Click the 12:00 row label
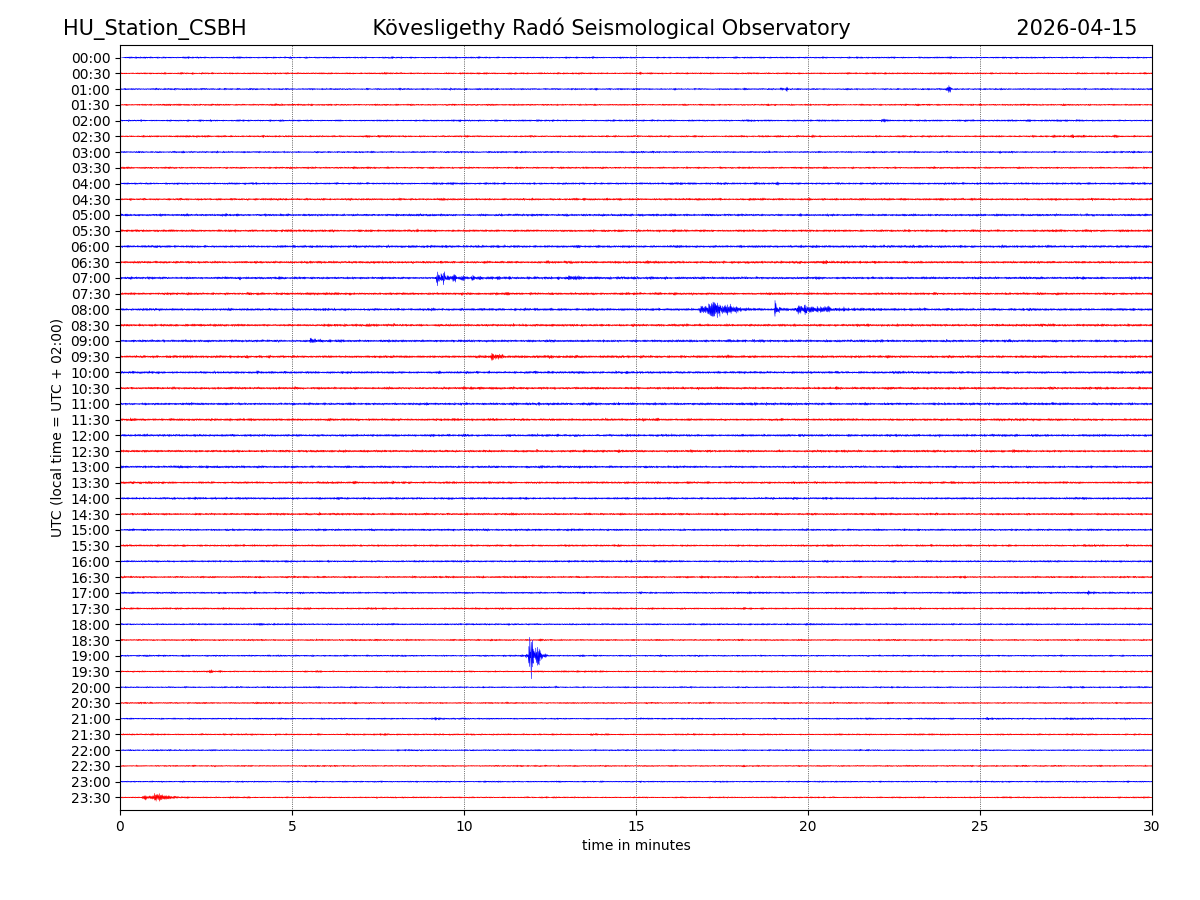The height and width of the screenshot is (900, 1200). point(91,436)
